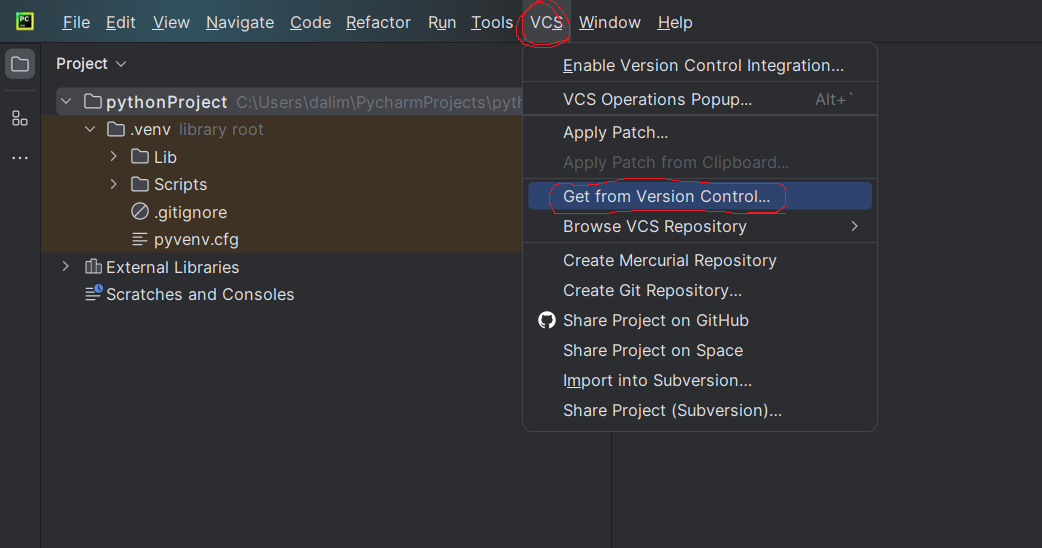Choose Browse VCS Repository
This screenshot has height=548, width=1042.
pyautogui.click(x=700, y=227)
